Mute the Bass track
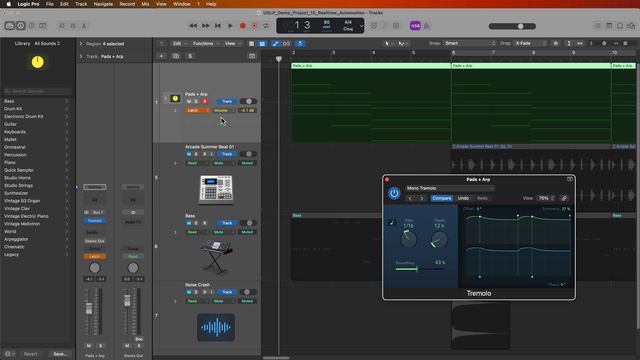Viewport: 640px width, 360px height. pyautogui.click(x=189, y=223)
